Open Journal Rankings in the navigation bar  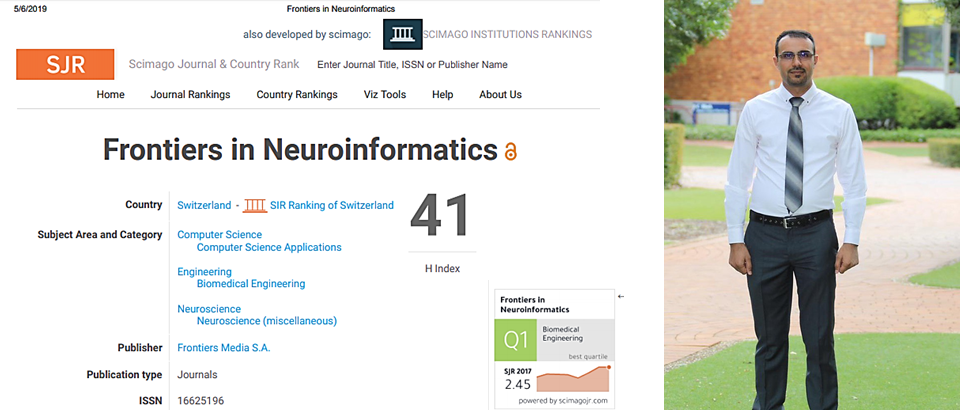(190, 95)
